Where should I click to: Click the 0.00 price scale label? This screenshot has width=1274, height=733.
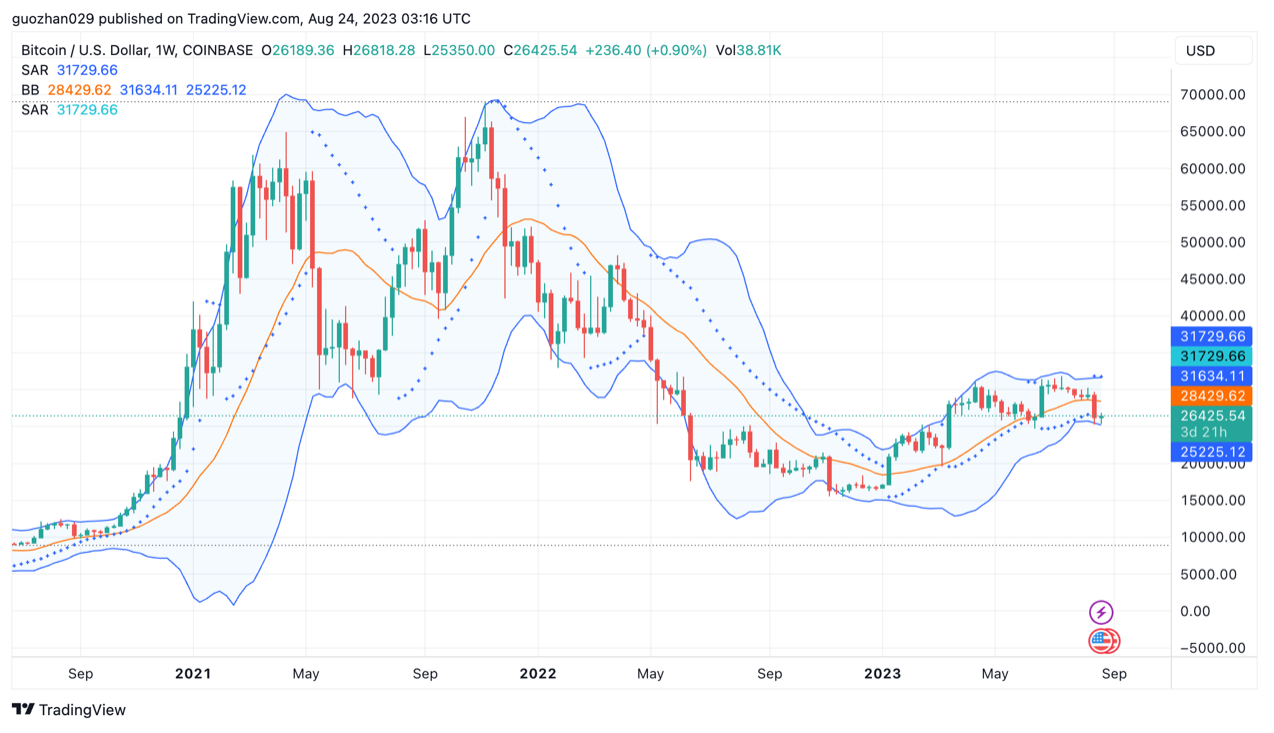[x=1196, y=611]
